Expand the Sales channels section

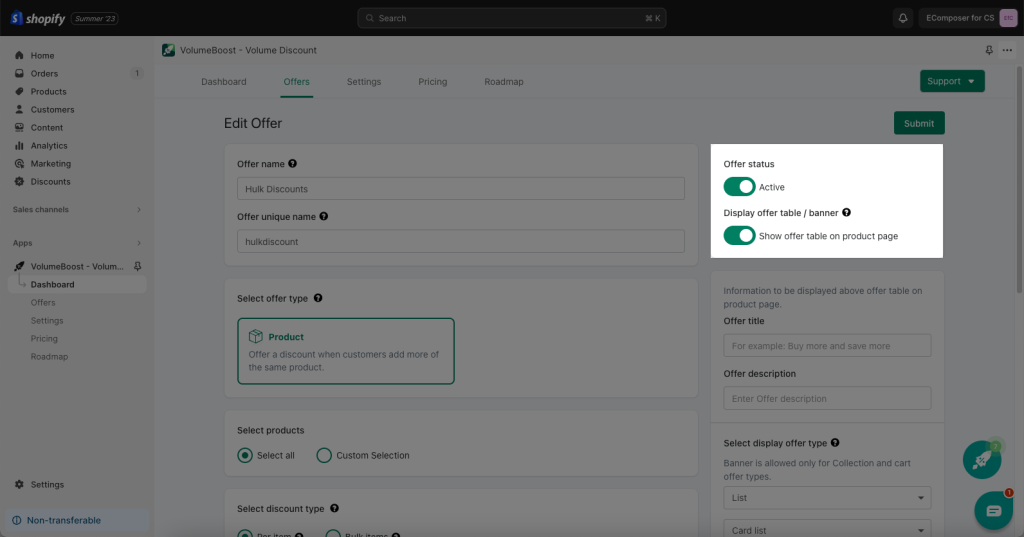coord(77,210)
